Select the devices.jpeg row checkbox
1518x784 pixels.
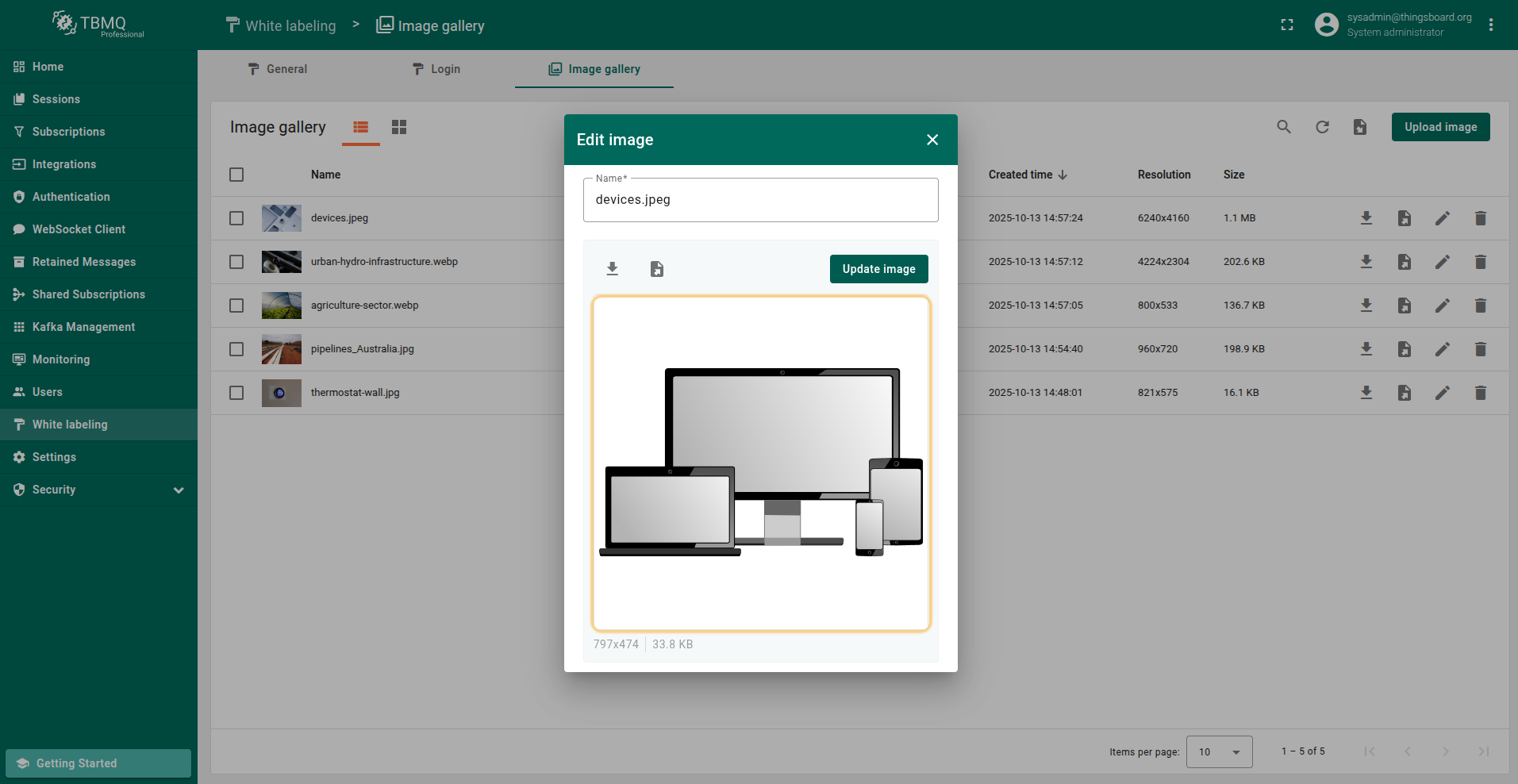point(236,218)
